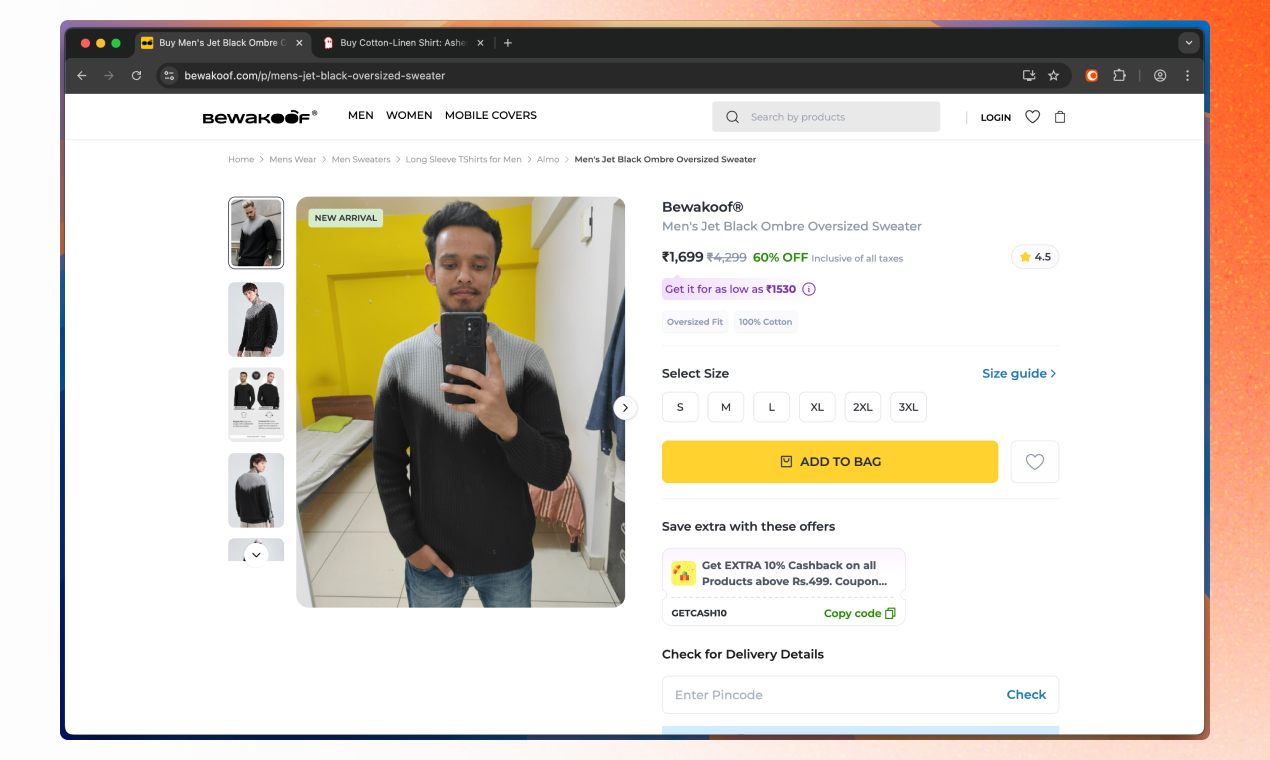Open the browser tab list dropdown
The height and width of the screenshot is (760, 1270).
coord(1188,43)
